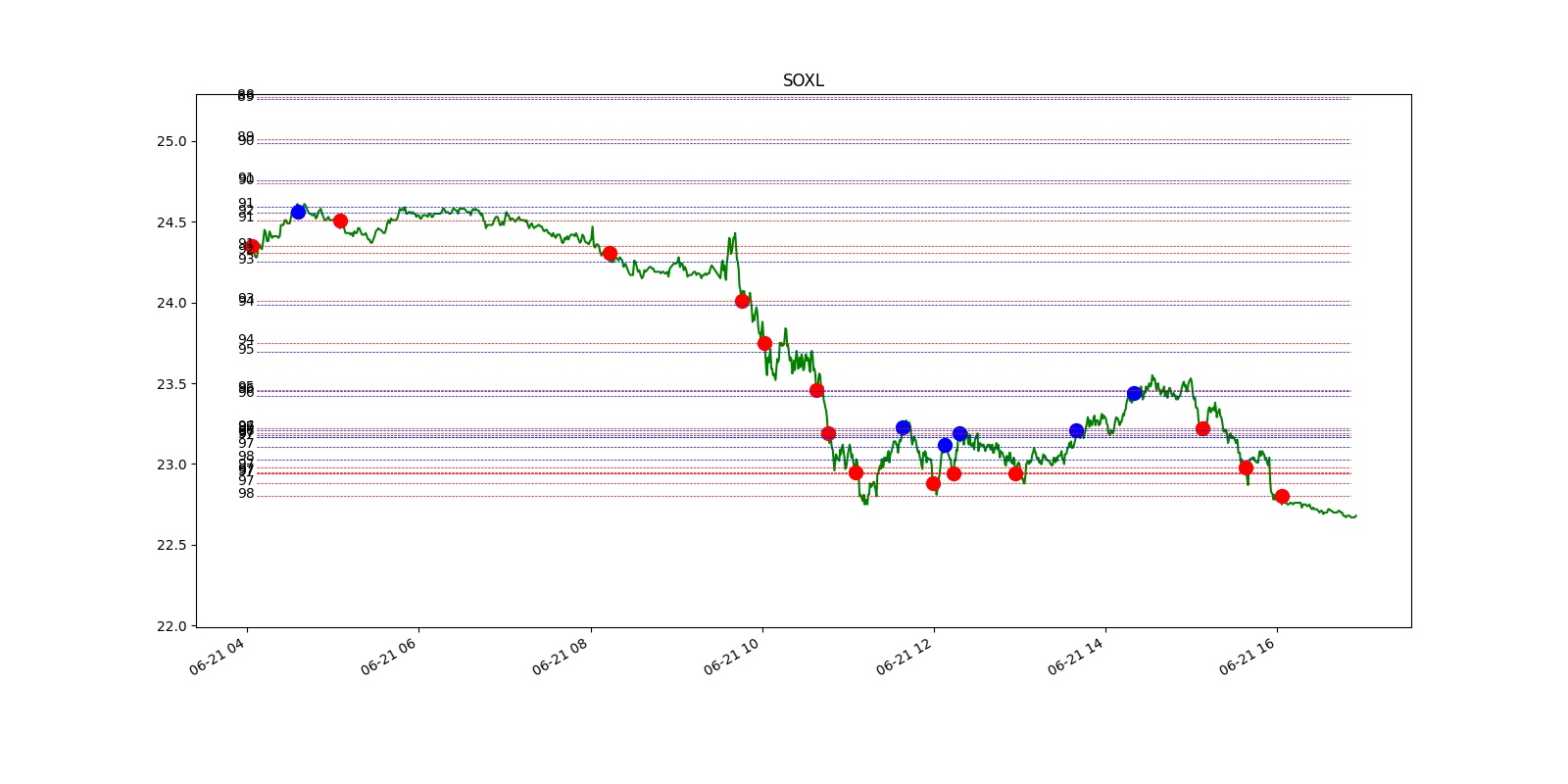Click the 06-21 08 x-axis label

[x=560, y=657]
